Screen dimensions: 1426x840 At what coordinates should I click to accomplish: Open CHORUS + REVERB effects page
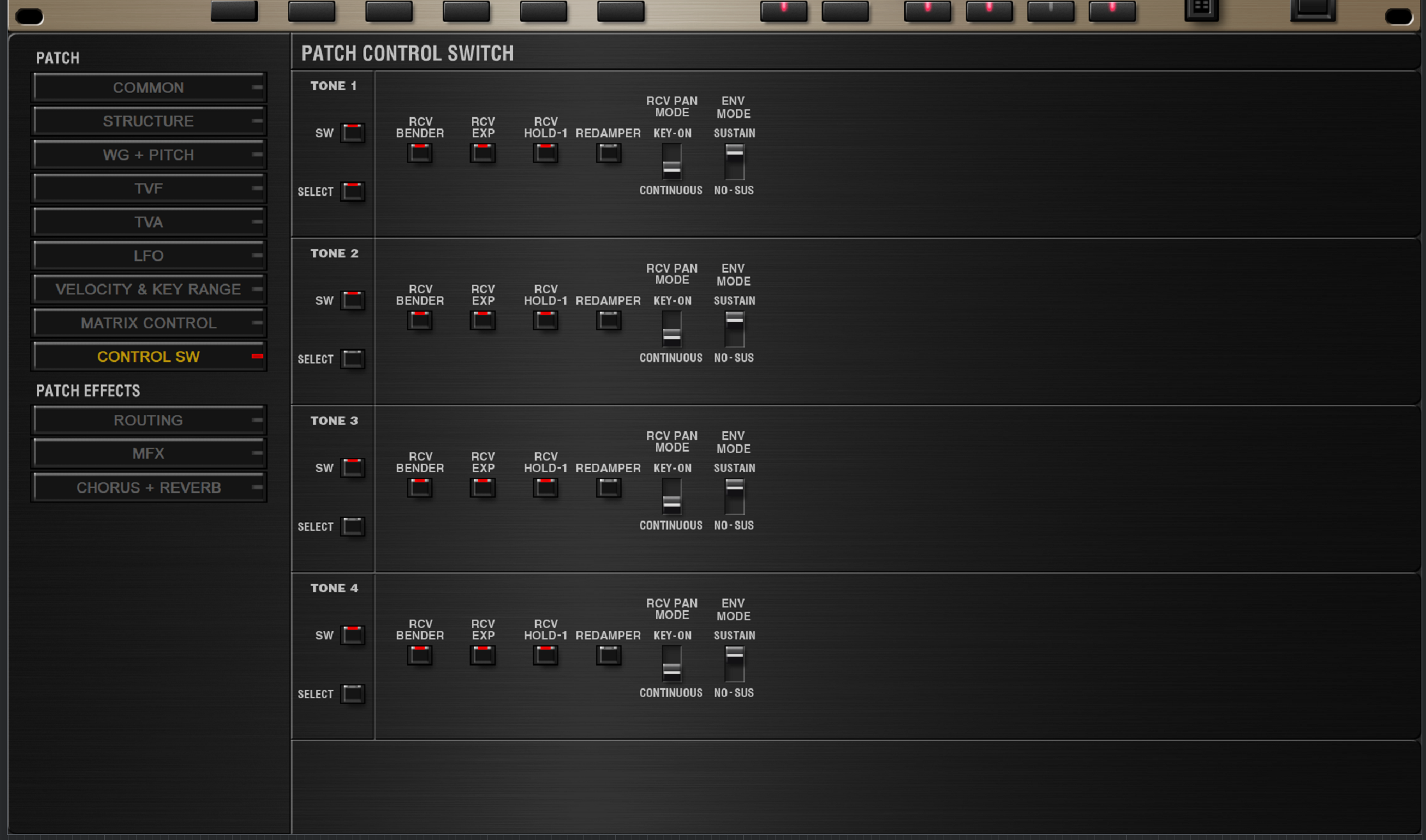click(x=148, y=488)
